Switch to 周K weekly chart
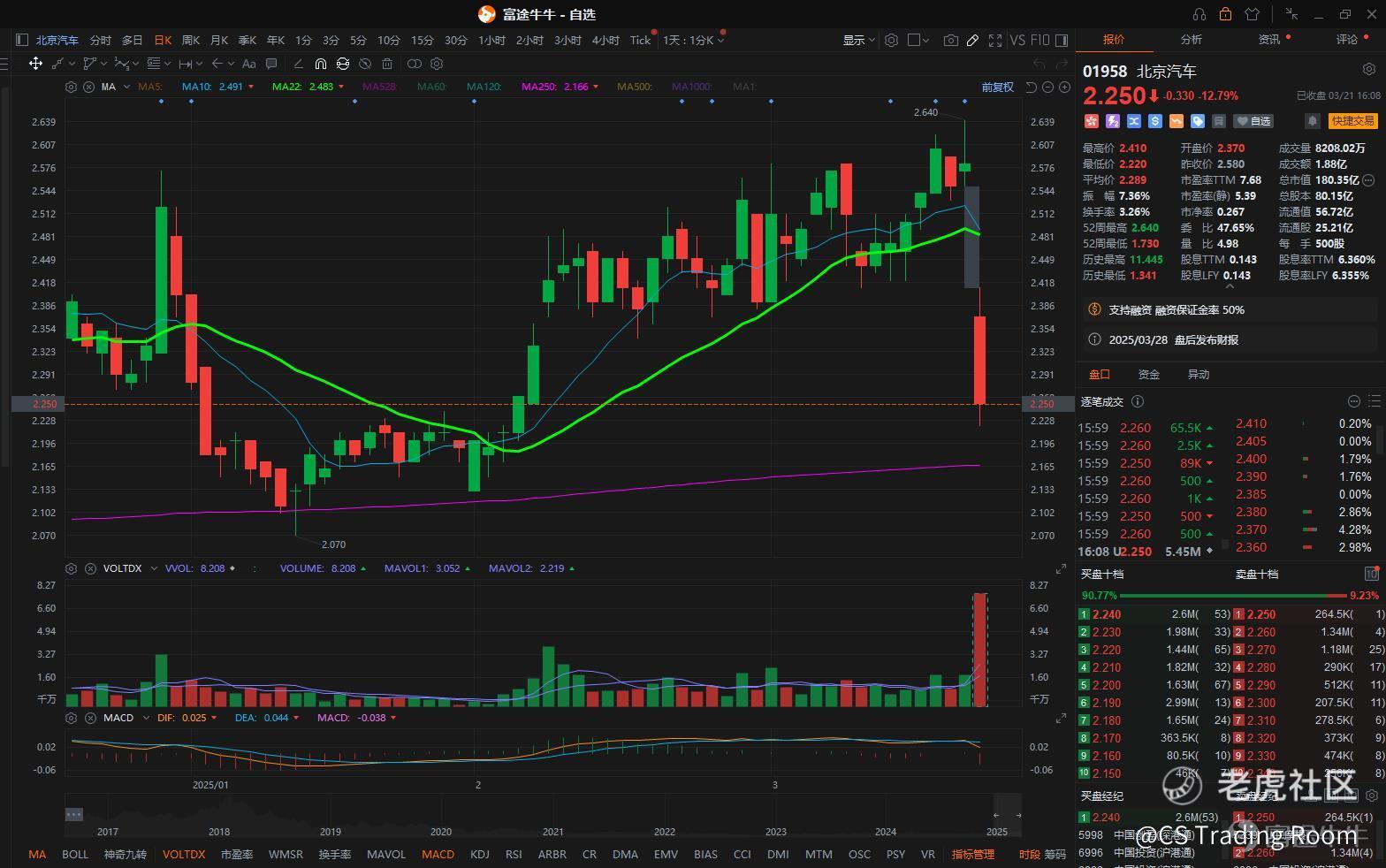1386x868 pixels. click(x=191, y=40)
